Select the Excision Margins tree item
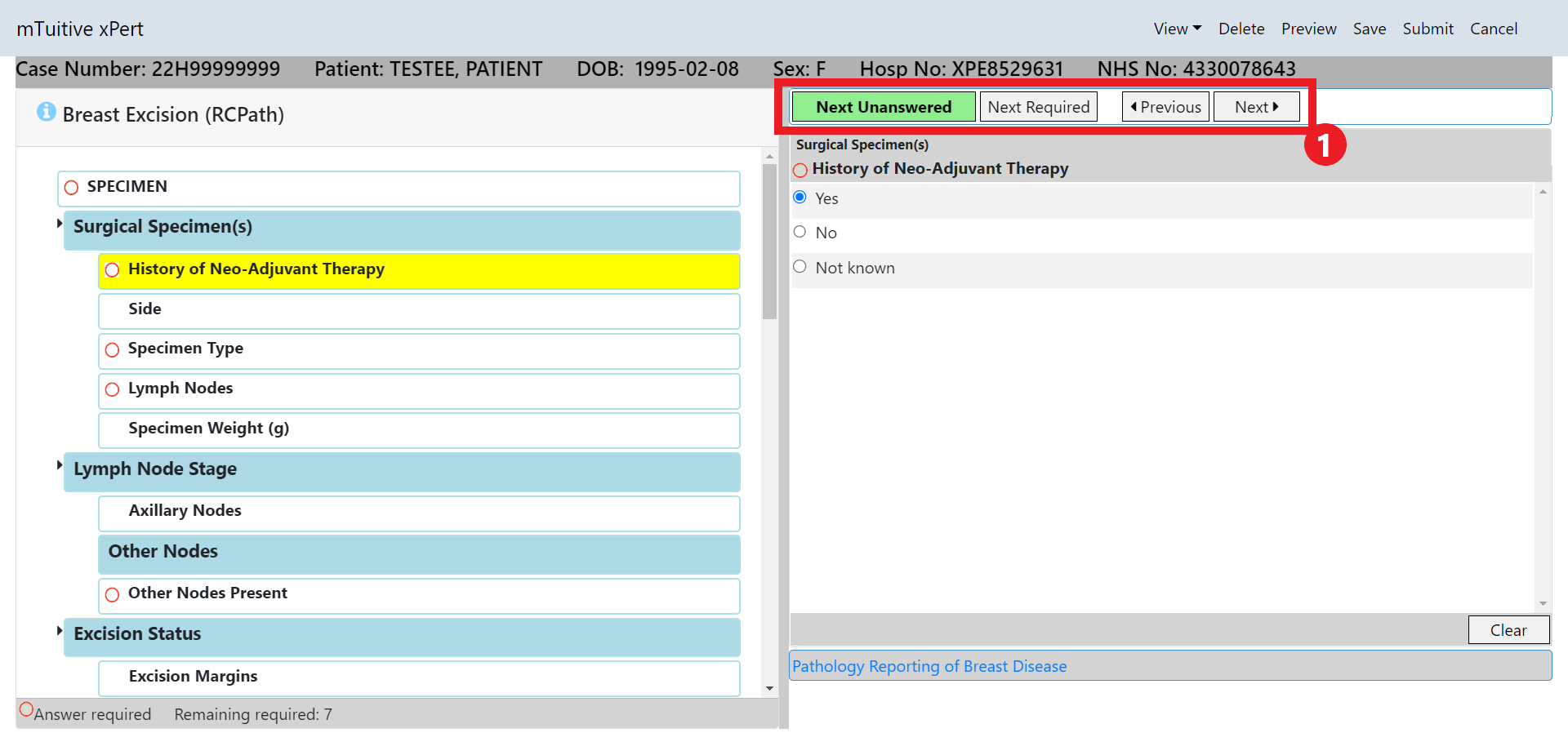1568x733 pixels. tap(419, 678)
